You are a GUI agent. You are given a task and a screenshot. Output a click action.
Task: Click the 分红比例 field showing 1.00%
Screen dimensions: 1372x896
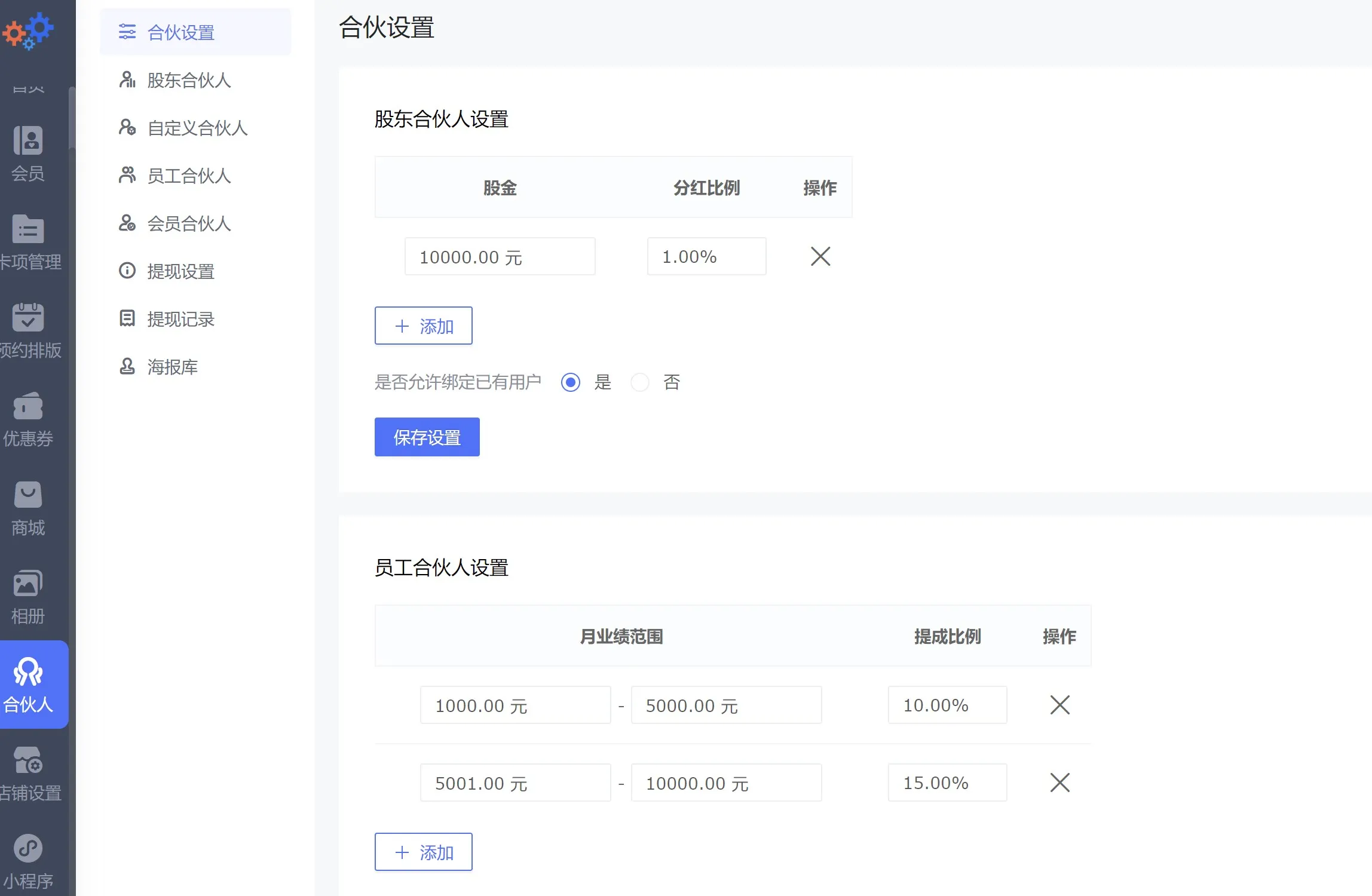click(x=707, y=256)
